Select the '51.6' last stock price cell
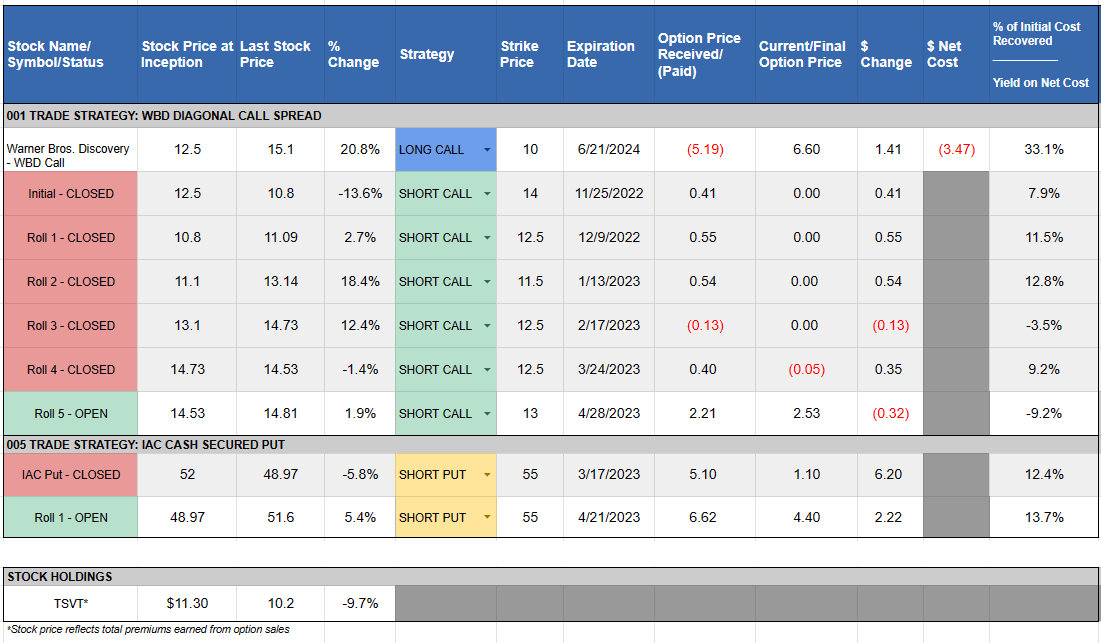The image size is (1101, 643). click(x=280, y=517)
